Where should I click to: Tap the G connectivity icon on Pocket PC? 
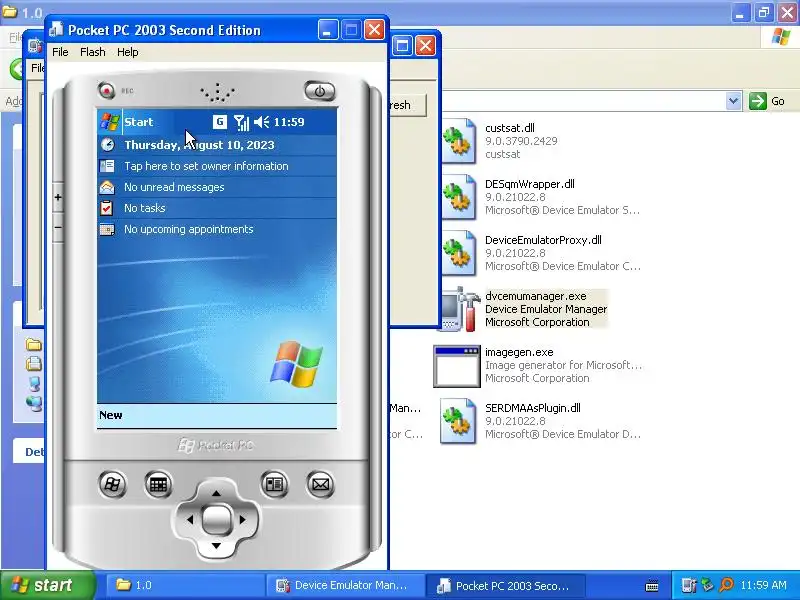(219, 122)
